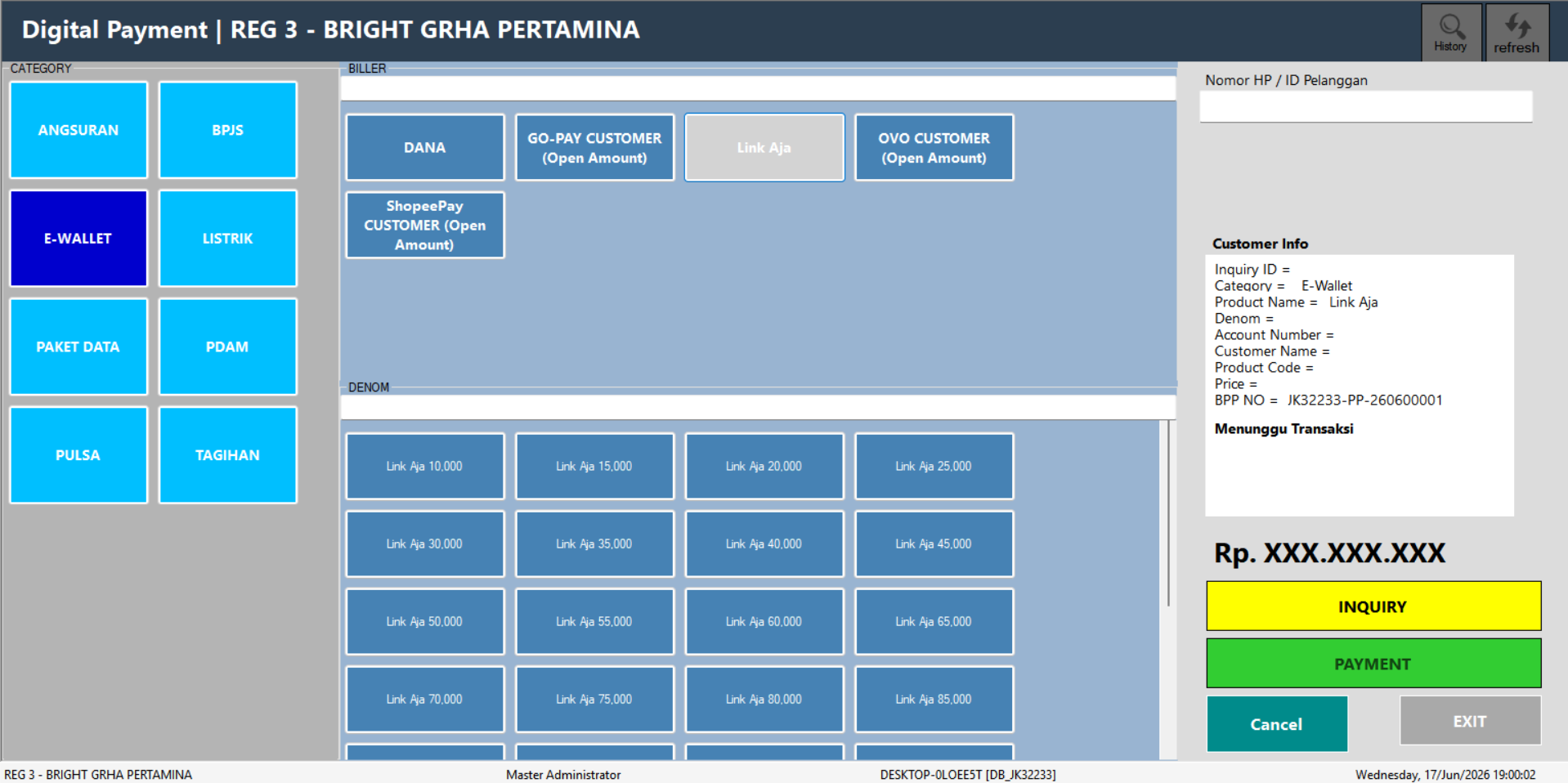Cancel the current transaction

tap(1277, 724)
